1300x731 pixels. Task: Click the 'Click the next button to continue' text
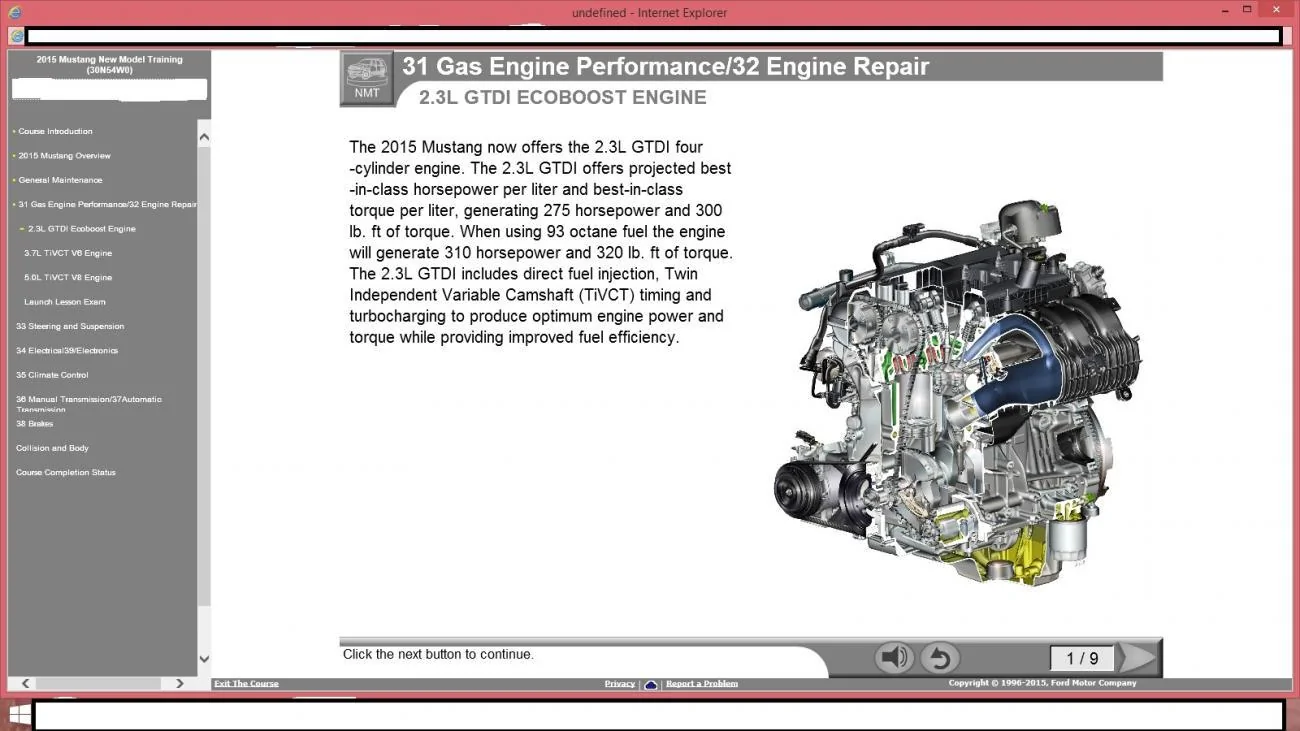point(438,654)
